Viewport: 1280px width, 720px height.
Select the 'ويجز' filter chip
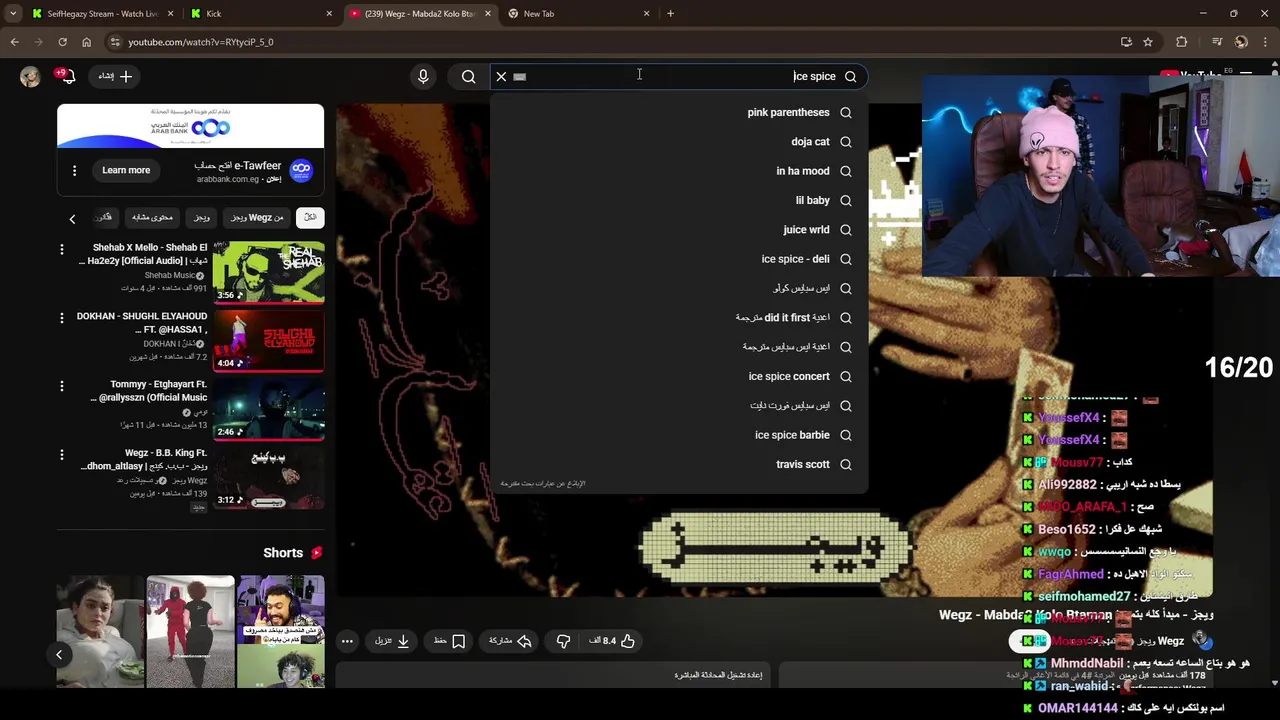click(x=202, y=217)
